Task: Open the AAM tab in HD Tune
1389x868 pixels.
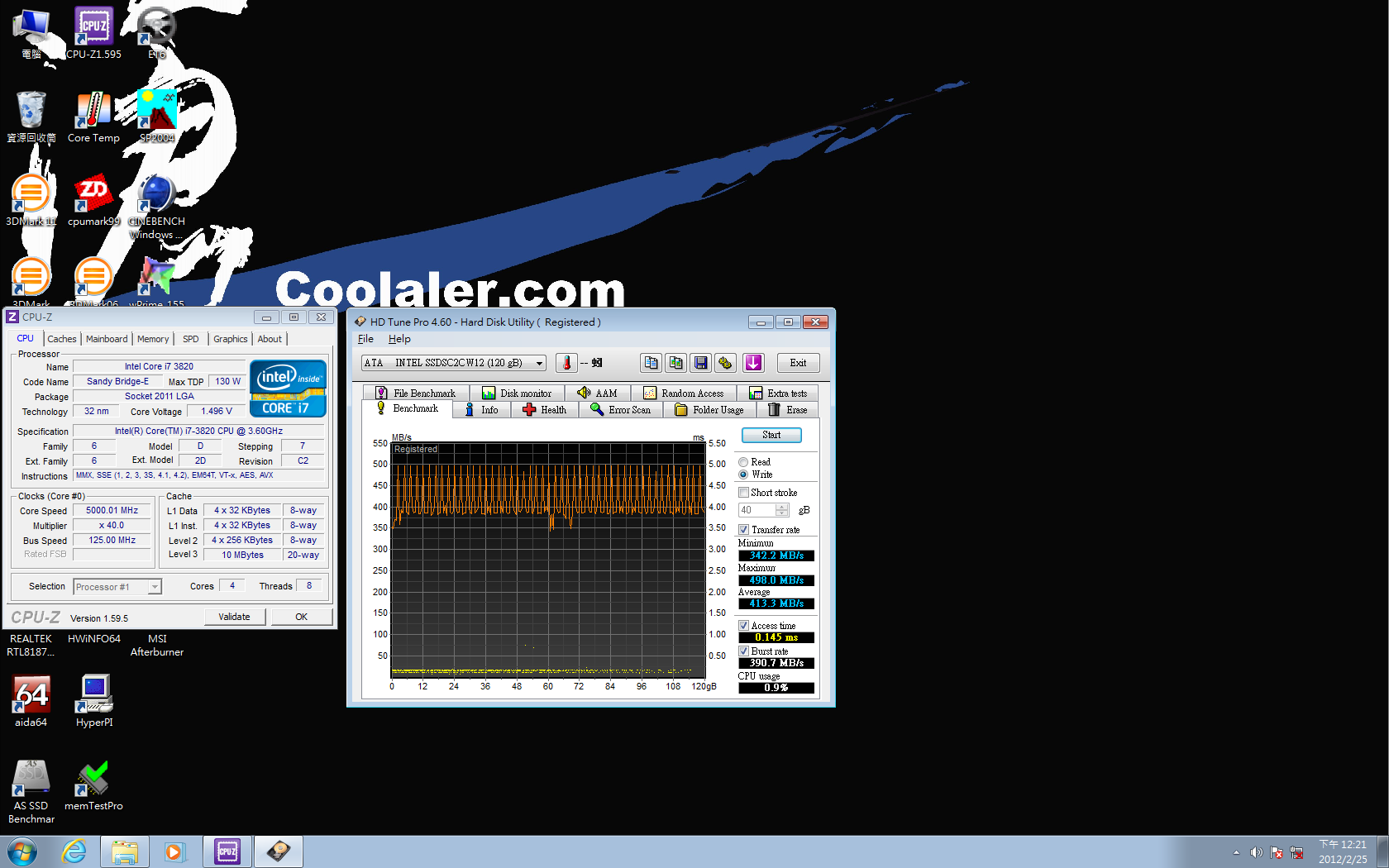Action: (x=598, y=393)
